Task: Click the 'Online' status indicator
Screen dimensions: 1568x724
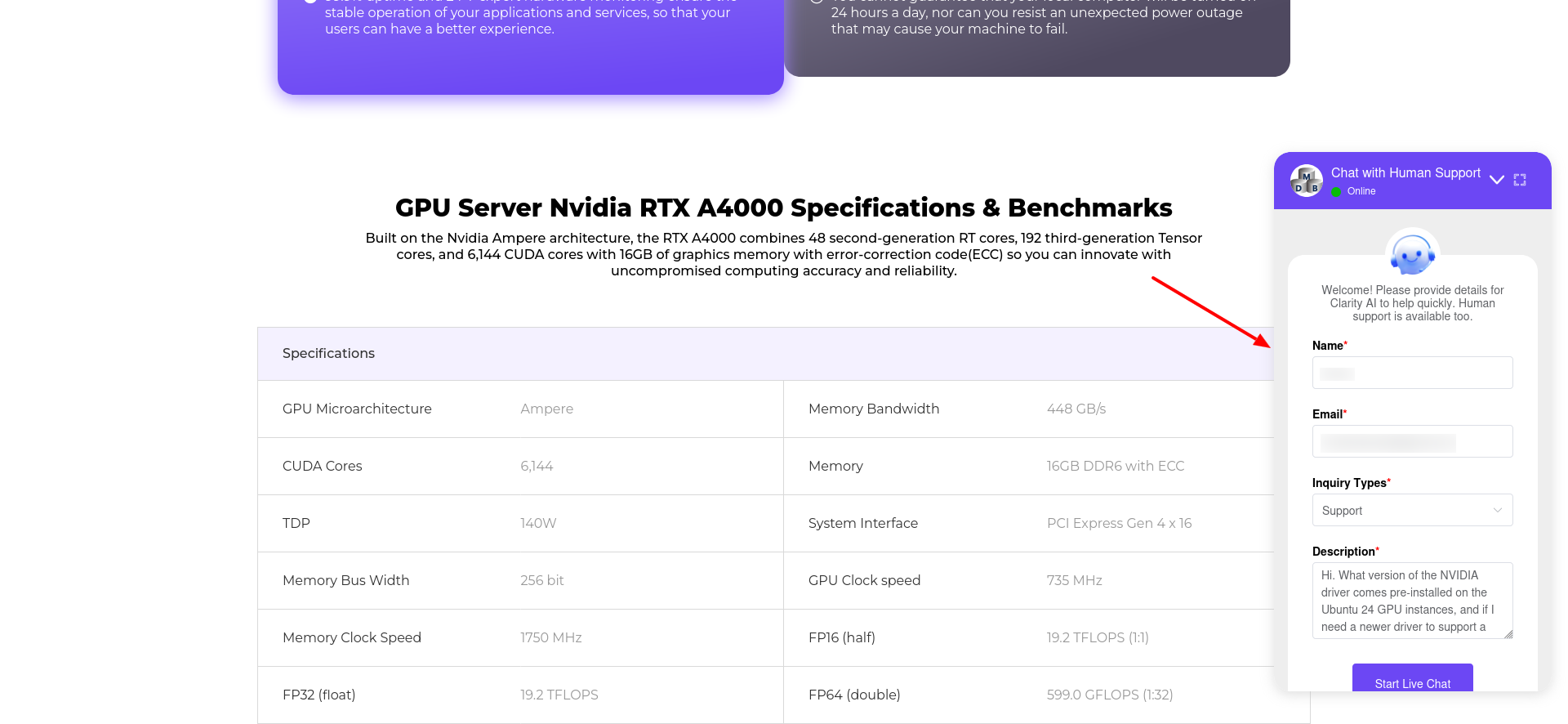Action: pyautogui.click(x=1353, y=191)
